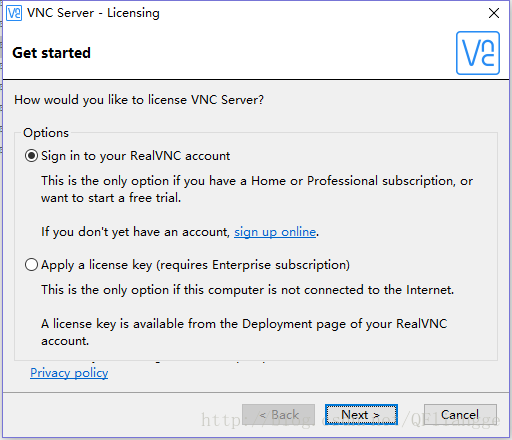Cancel the licensing wizard

[460, 415]
